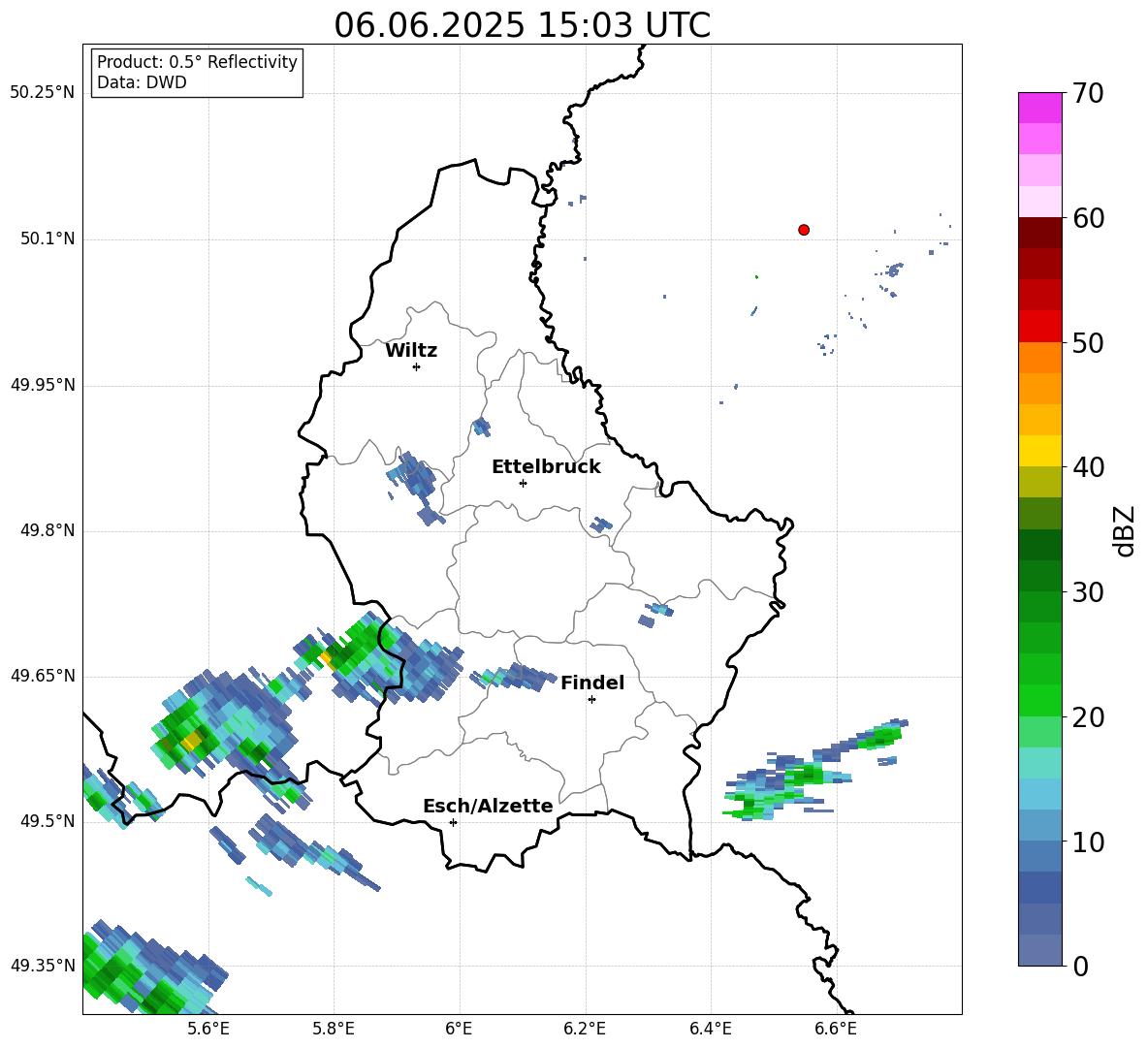
Task: Click the 50.1°N latitude label
Action: click(x=48, y=238)
